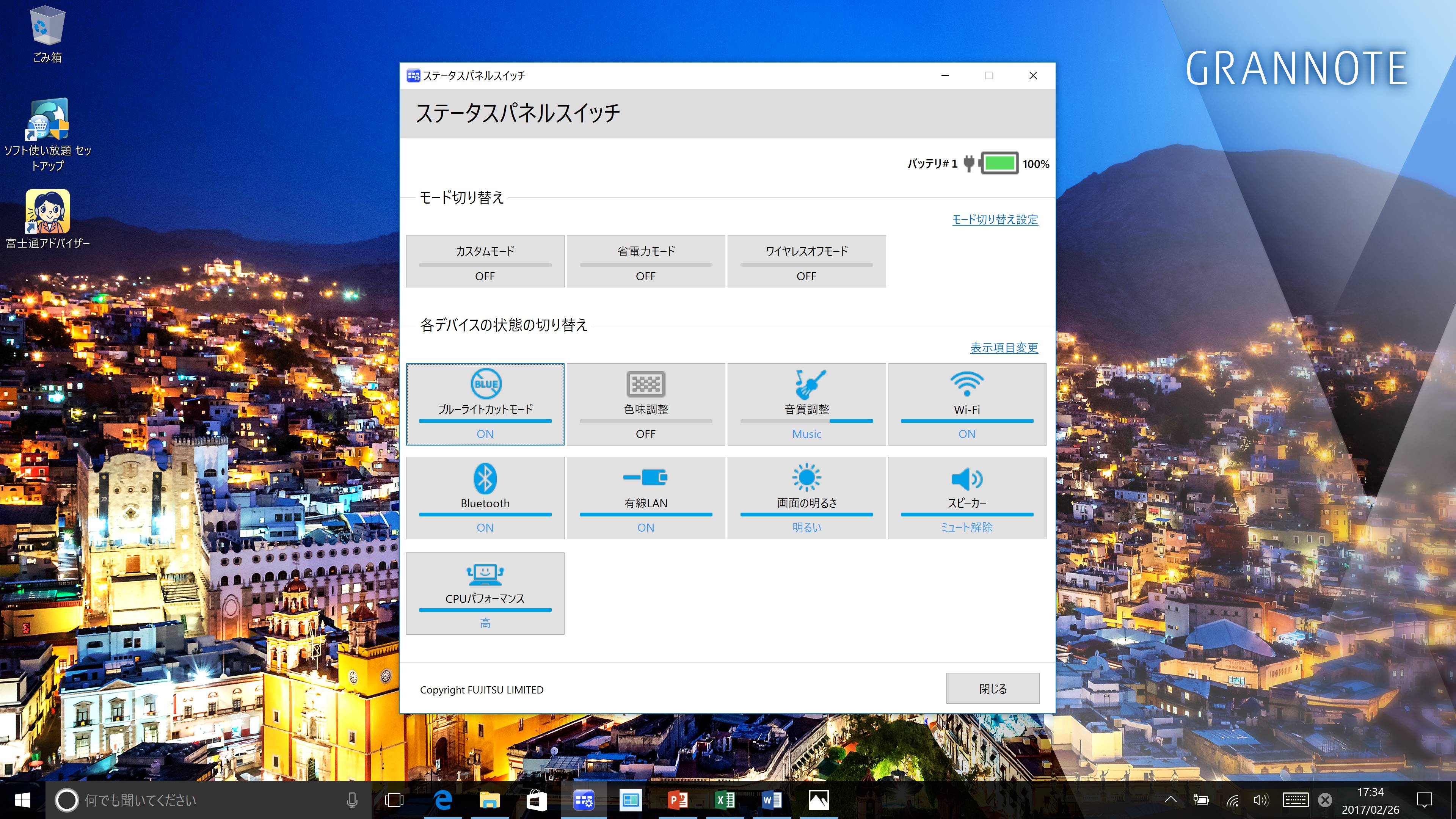Image resolution: width=1456 pixels, height=819 pixels.
Task: Open the モード切り替え設定 link
Action: pyautogui.click(x=995, y=219)
